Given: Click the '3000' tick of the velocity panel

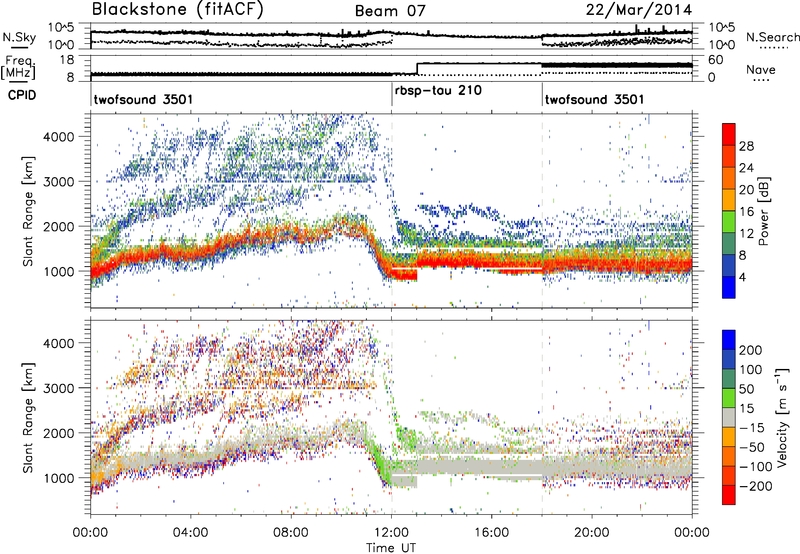Looking at the screenshot, I should coord(58,388).
